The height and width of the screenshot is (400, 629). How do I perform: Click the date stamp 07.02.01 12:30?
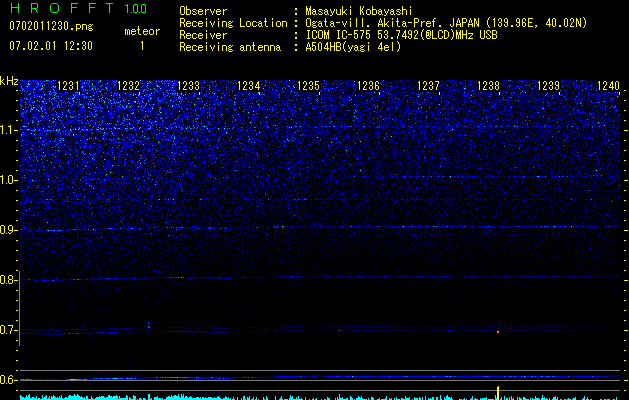tap(51, 45)
